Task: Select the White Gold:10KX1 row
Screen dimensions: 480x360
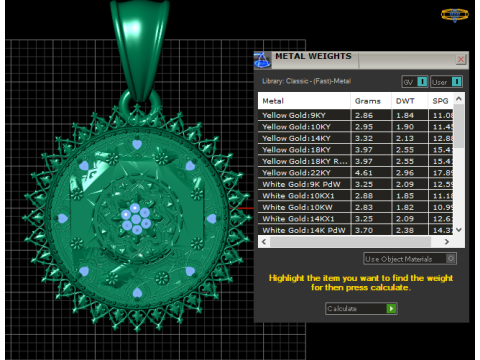Action: [x=355, y=196]
